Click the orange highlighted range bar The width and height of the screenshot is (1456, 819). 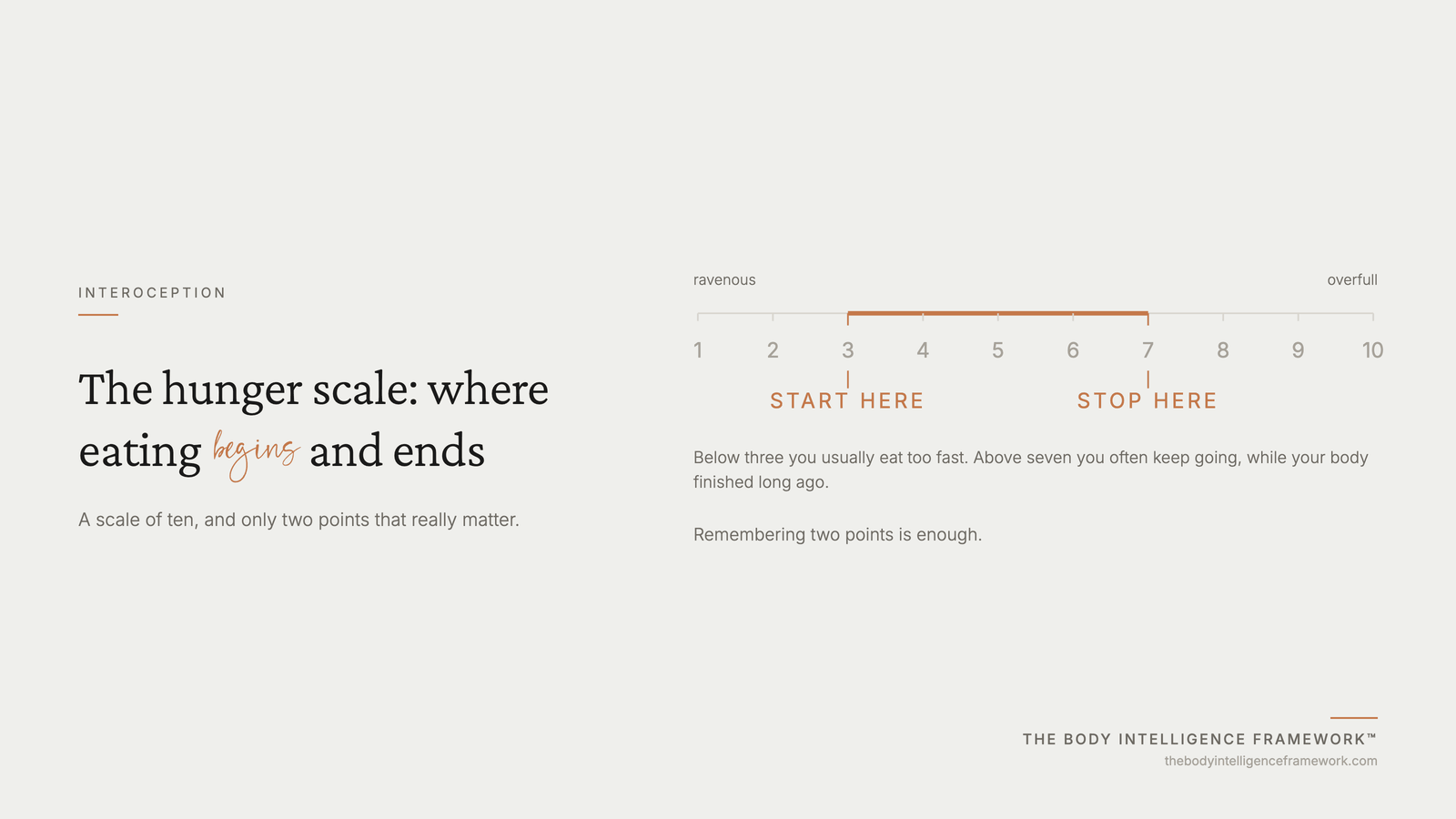tap(997, 313)
